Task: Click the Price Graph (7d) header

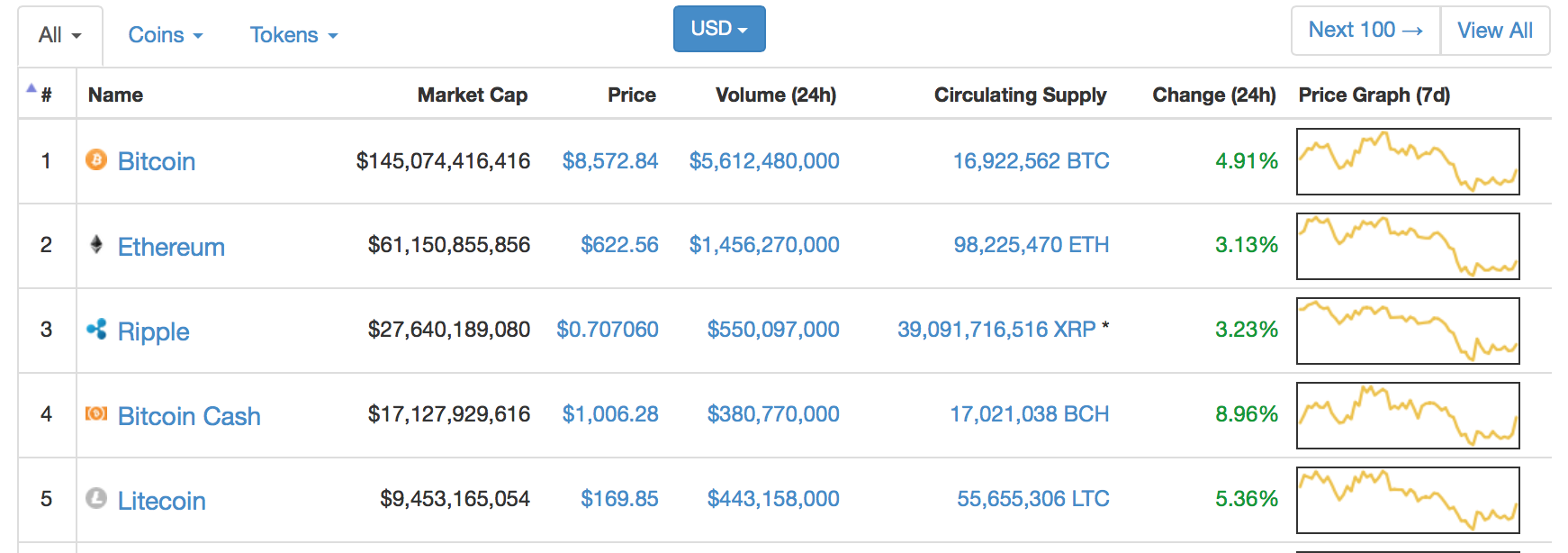Action: pyautogui.click(x=1374, y=95)
